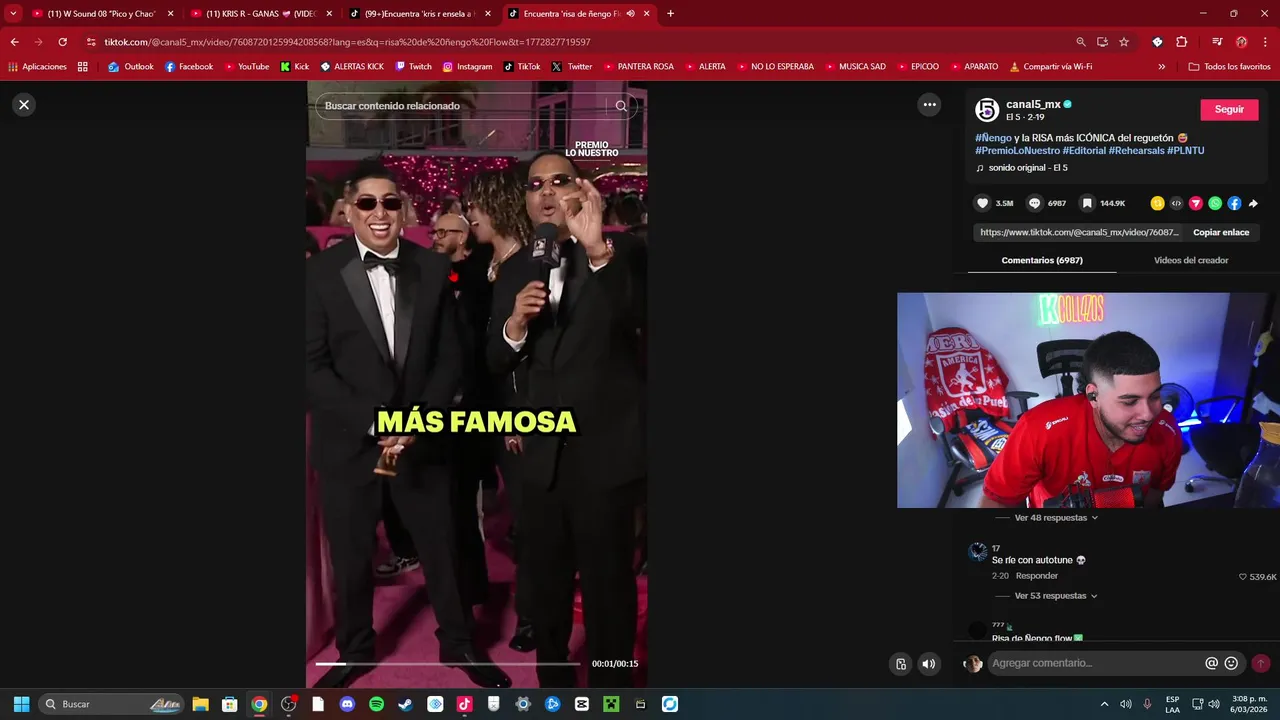Open the #Editorial hashtag
Image resolution: width=1280 pixels, height=720 pixels.
[1084, 151]
